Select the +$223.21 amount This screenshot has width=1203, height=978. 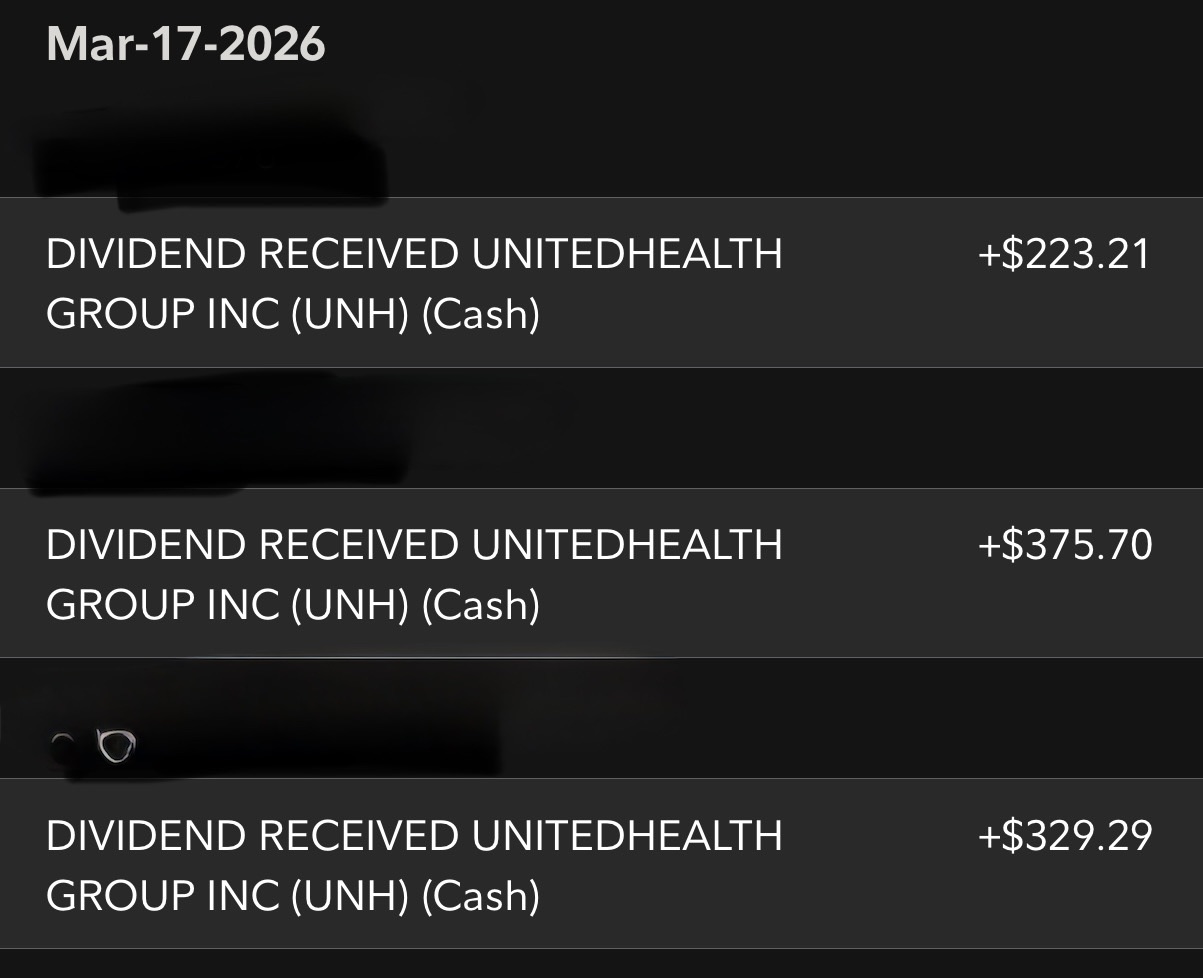[1065, 255]
